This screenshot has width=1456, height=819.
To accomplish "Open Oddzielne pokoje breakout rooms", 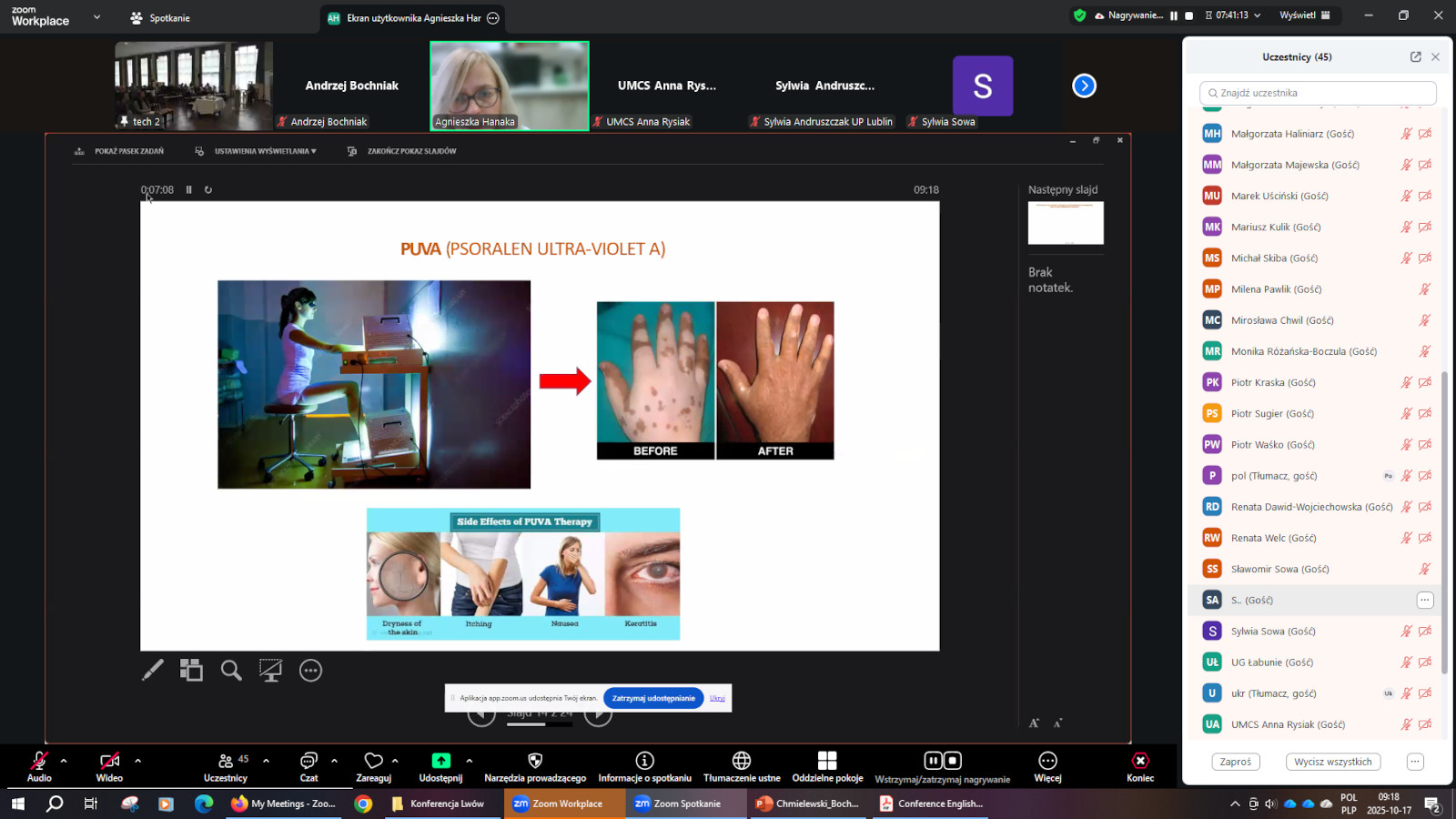I will pos(827,766).
